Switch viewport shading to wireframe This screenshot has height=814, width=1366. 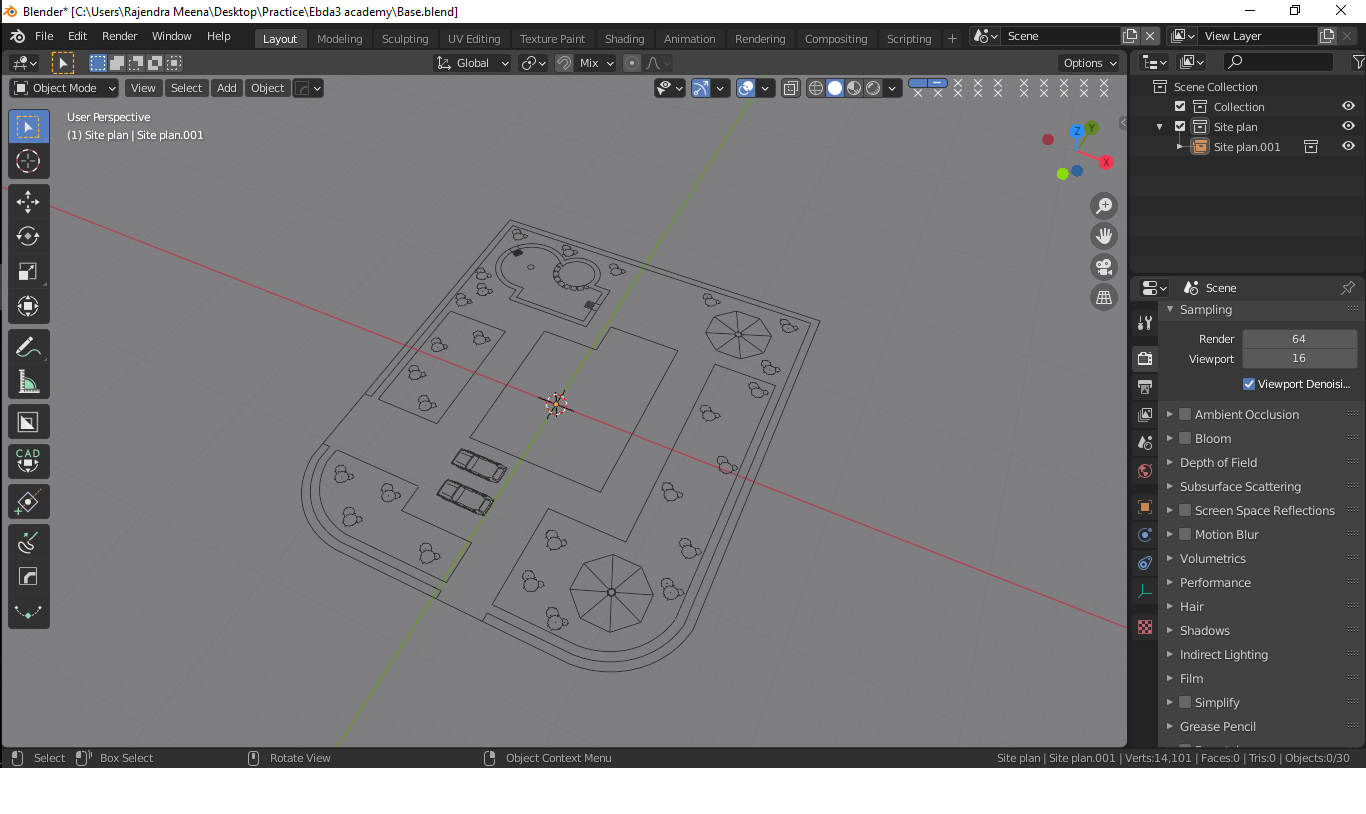[x=816, y=88]
